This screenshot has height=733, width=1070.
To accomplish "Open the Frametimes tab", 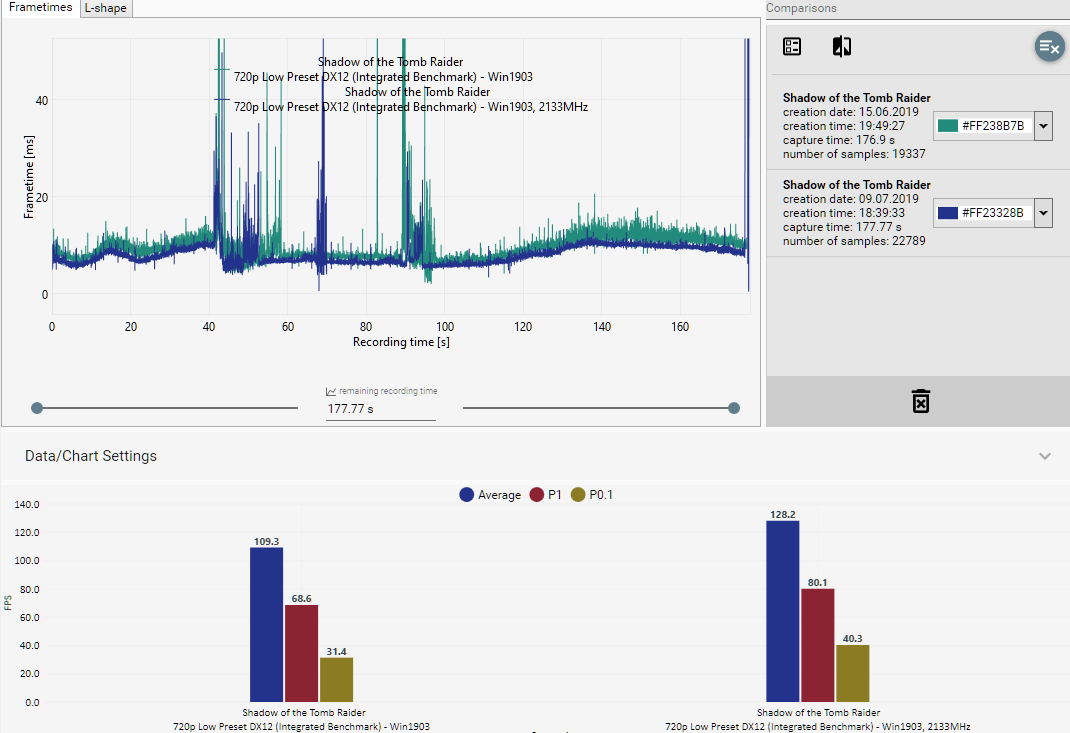I will click(40, 8).
